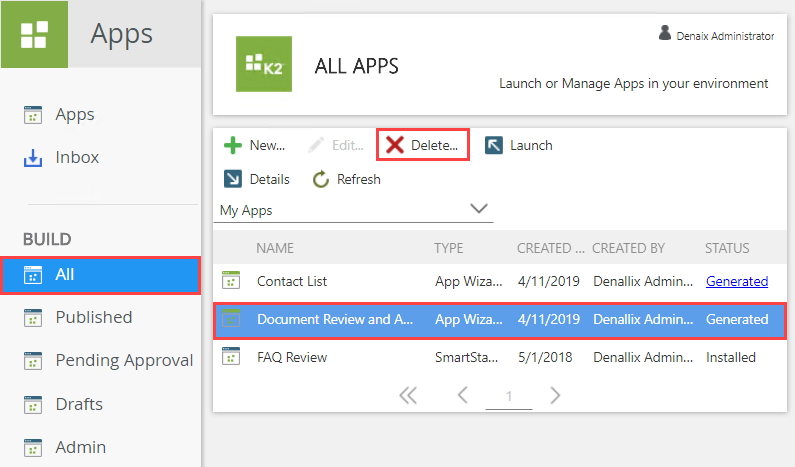Click the Launch arrow icon
Viewport: 795px width, 467px height.
pos(494,145)
